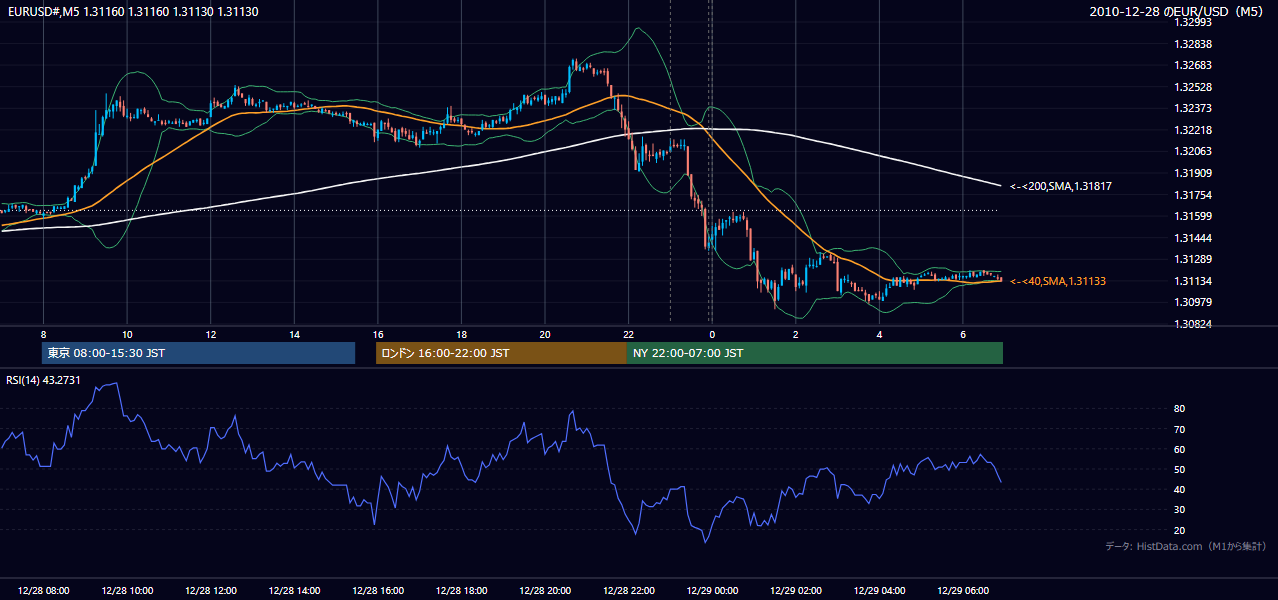Click the 12/29 04:00 date axis label

click(879, 591)
